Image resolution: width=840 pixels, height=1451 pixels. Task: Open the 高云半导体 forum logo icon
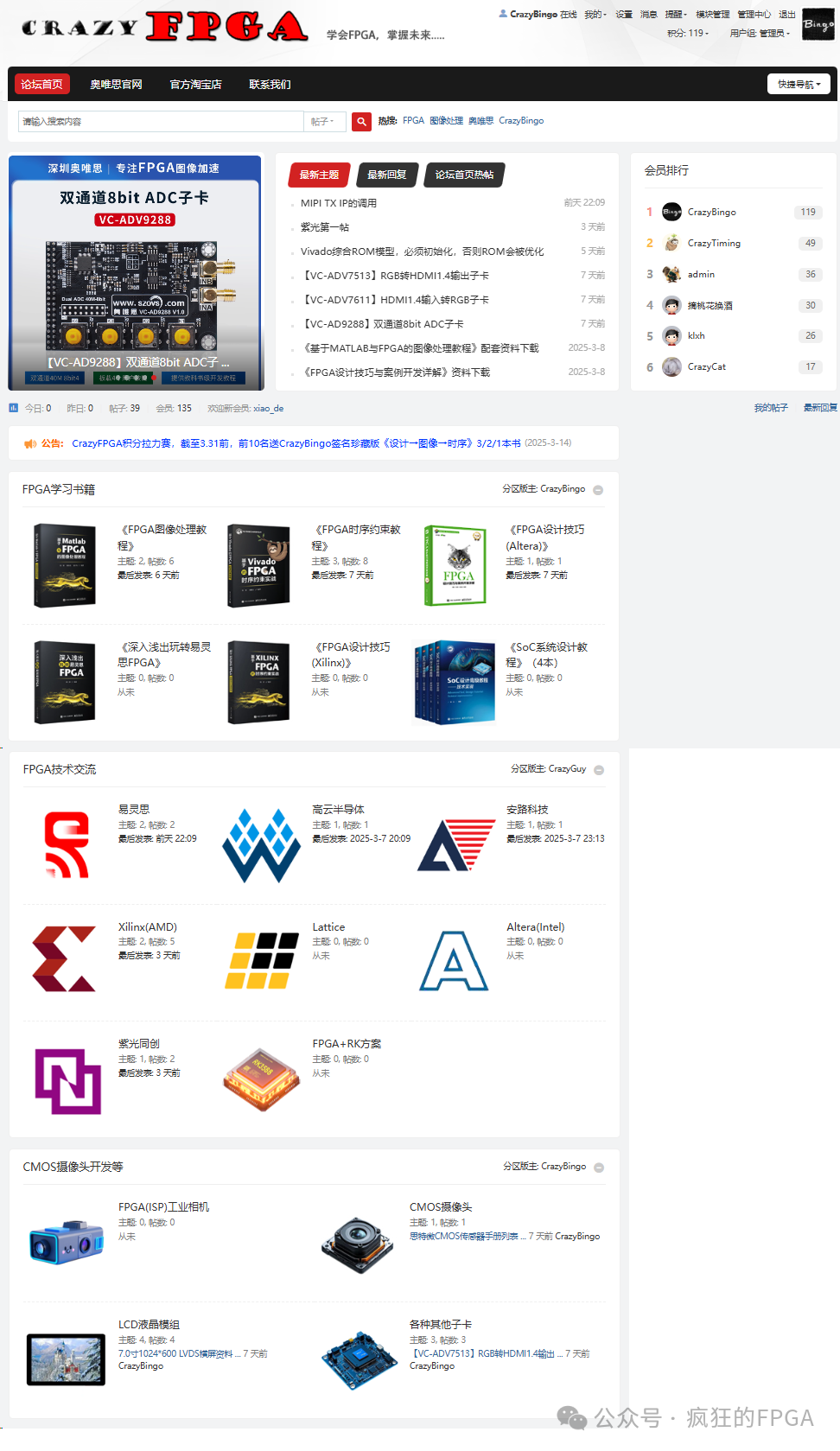261,845
